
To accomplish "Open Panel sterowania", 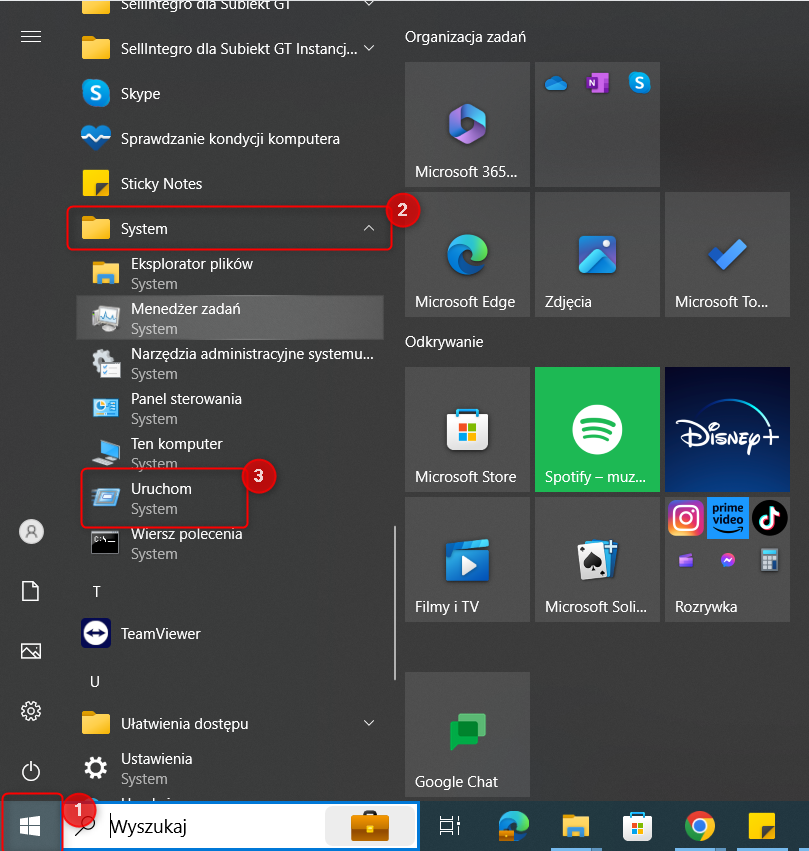I will click(230, 408).
